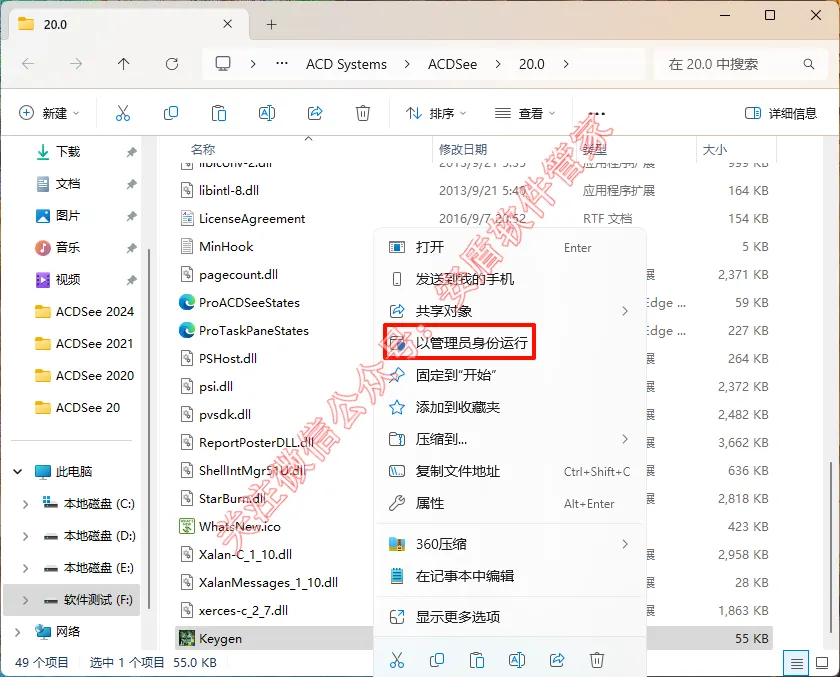Open 属性 from context menu
This screenshot has width=840, height=677.
coord(510,503)
